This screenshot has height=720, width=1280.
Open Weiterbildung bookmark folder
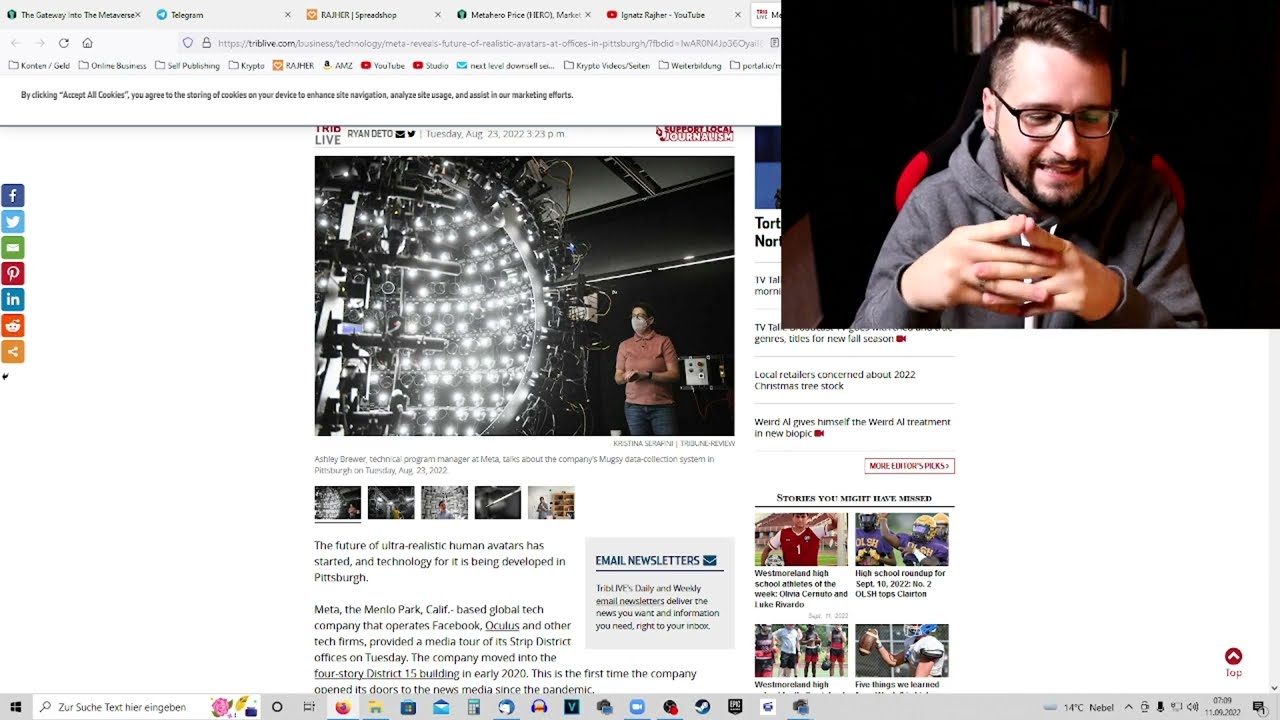(x=690, y=66)
